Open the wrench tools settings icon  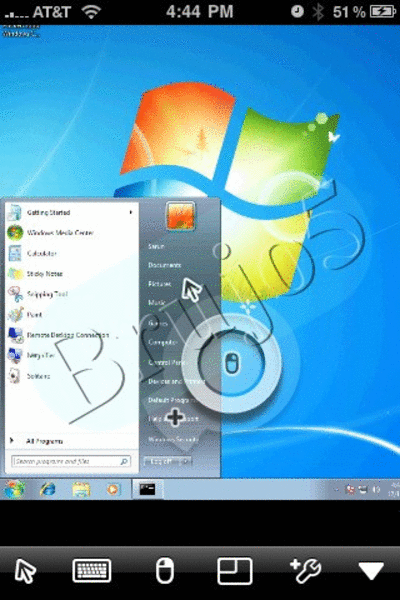point(305,571)
